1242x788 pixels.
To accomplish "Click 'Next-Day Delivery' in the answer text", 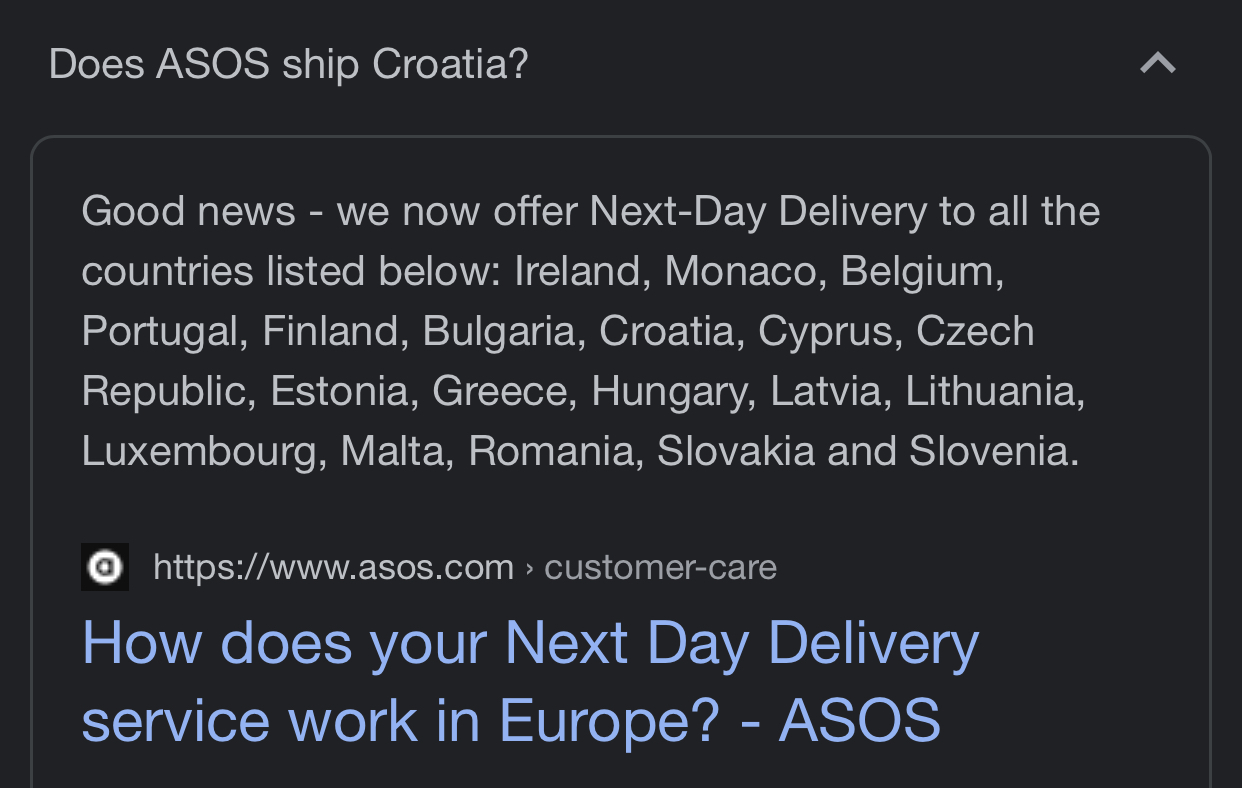I will click(758, 212).
